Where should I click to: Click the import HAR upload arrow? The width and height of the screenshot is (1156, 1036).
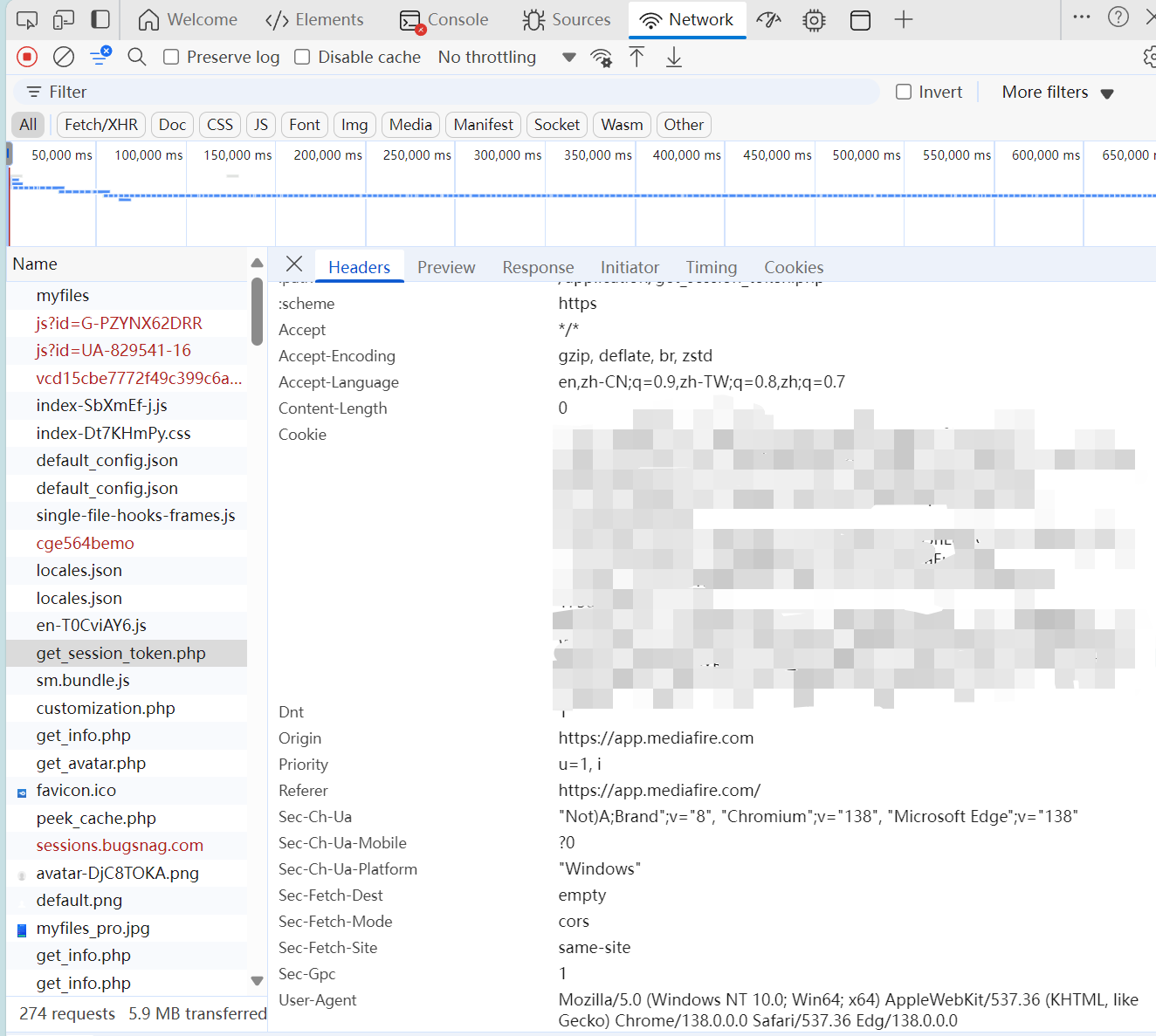(637, 58)
